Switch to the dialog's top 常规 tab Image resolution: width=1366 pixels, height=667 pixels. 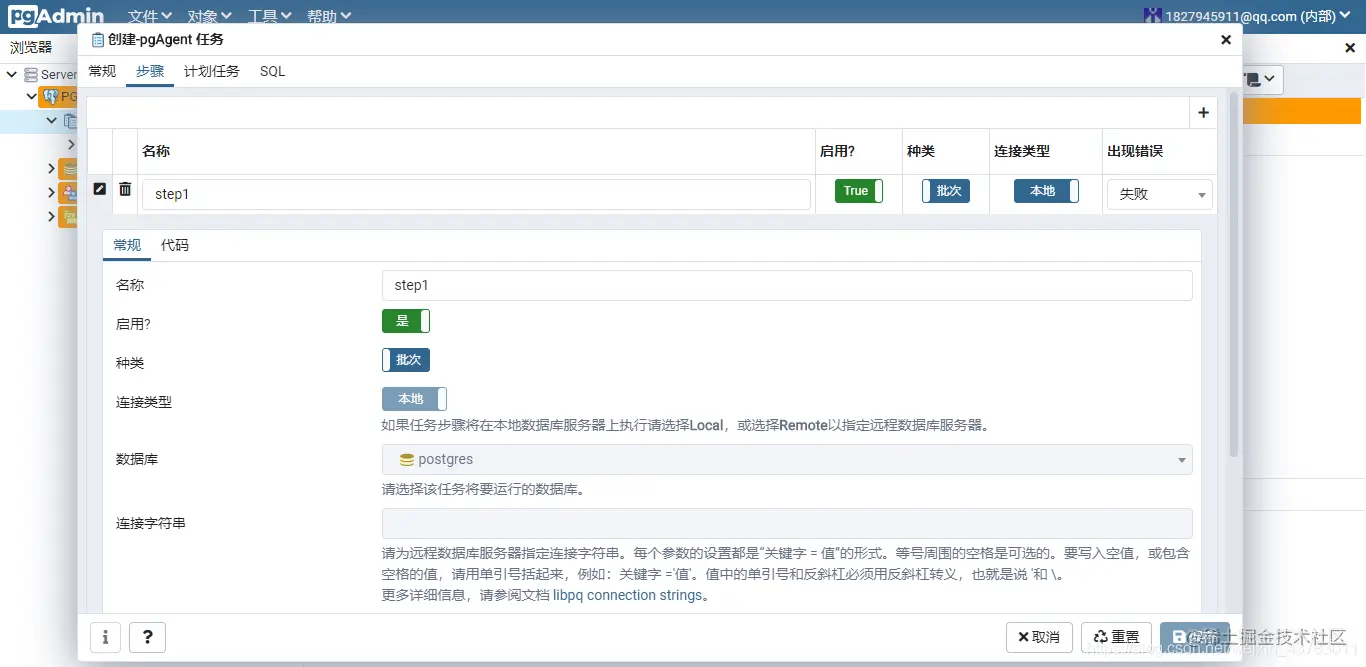[102, 71]
